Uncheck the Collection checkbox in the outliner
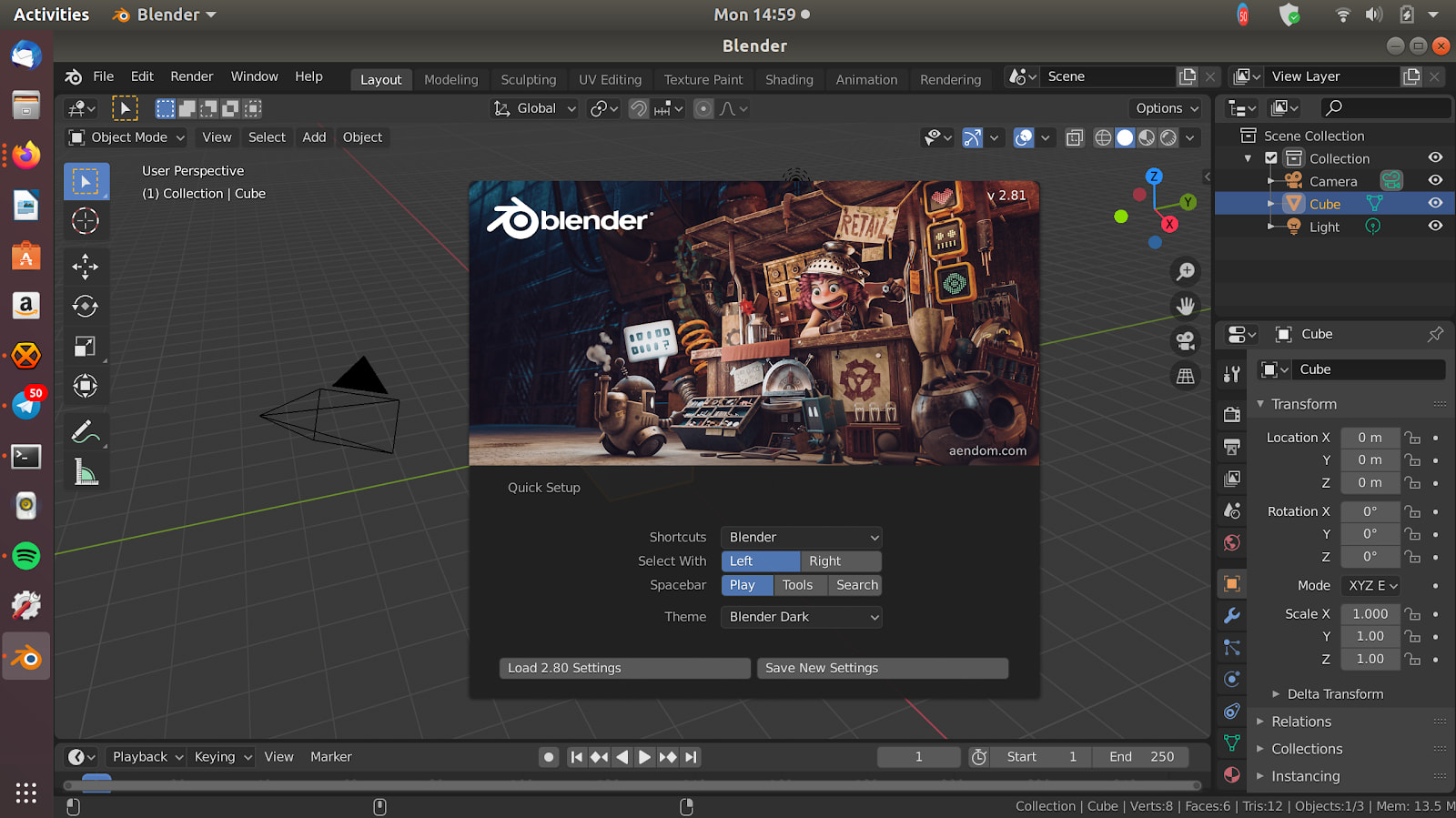The image size is (1456, 818). click(x=1271, y=158)
